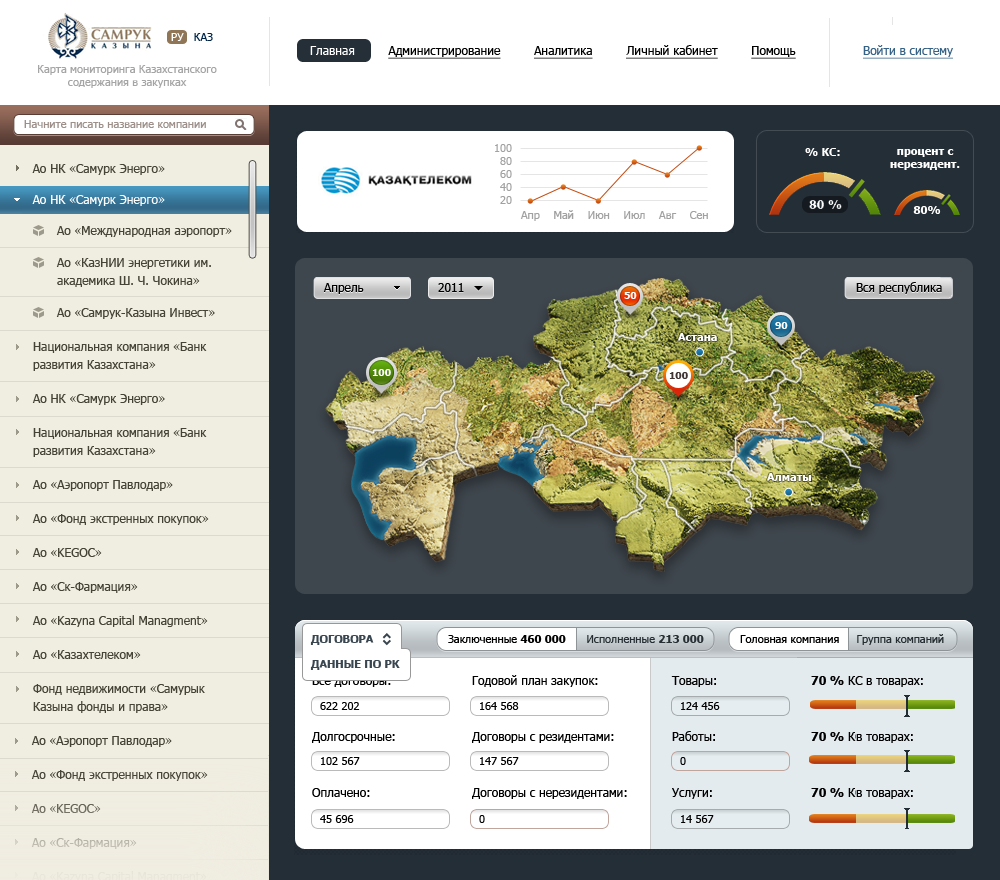Open the Апрель month dropdown
1000x880 pixels.
click(362, 288)
